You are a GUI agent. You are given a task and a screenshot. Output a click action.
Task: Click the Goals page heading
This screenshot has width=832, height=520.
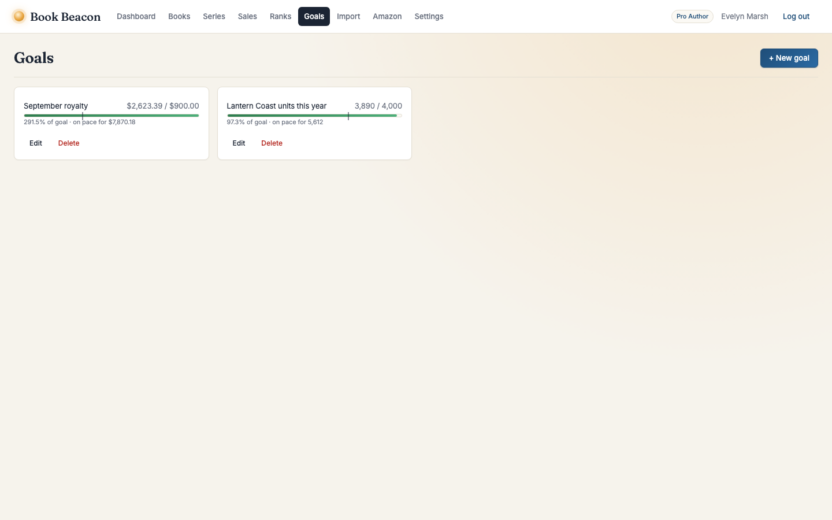pos(34,58)
